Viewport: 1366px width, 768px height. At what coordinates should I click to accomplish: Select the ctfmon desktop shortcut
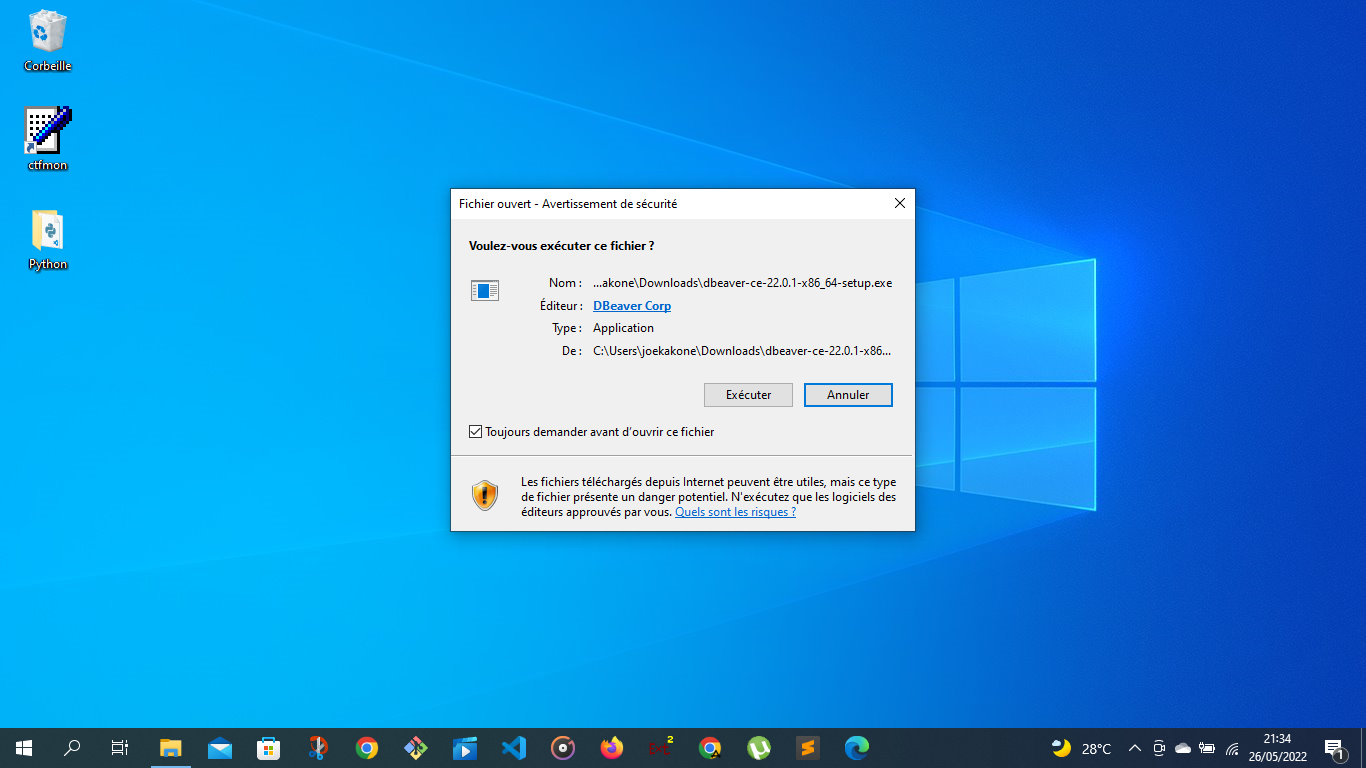(x=48, y=139)
